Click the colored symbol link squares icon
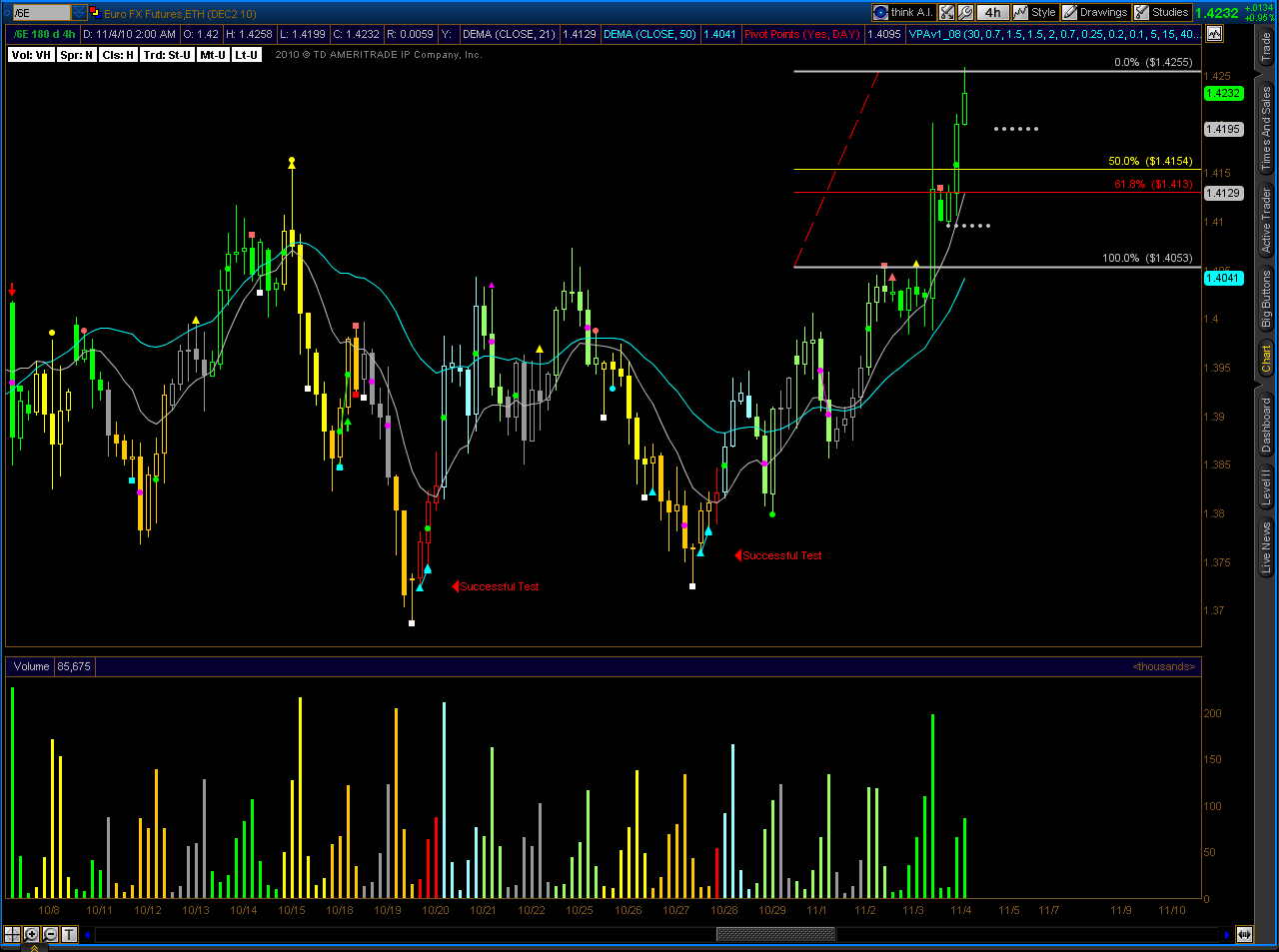Image resolution: width=1279 pixels, height=952 pixels. (95, 13)
